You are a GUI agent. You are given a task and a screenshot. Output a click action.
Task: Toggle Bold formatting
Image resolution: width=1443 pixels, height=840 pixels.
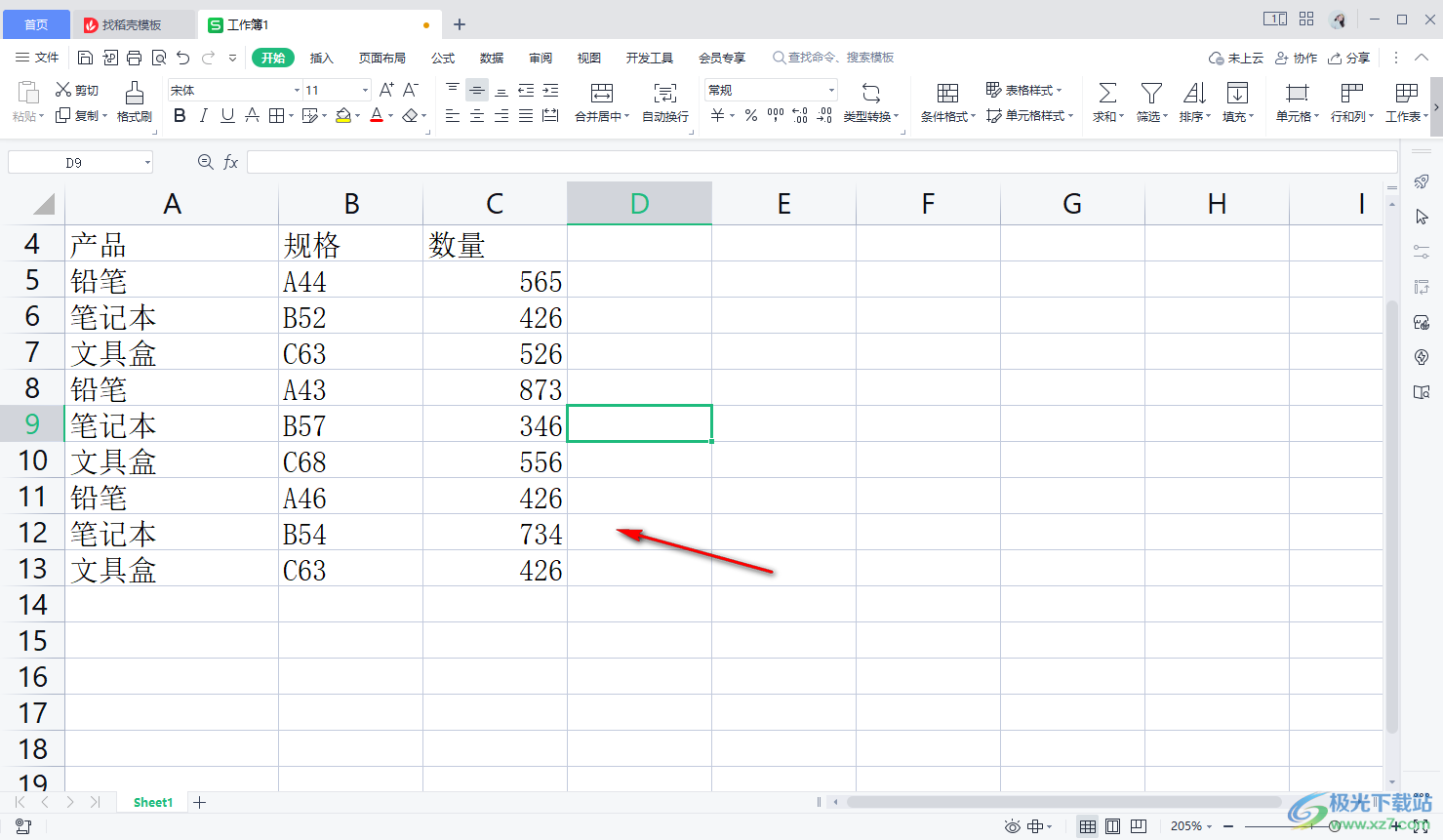(x=180, y=116)
